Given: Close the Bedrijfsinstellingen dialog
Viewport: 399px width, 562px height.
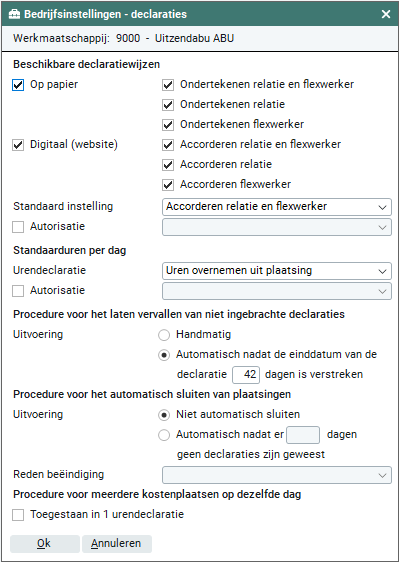Looking at the screenshot, I should coord(386,14).
